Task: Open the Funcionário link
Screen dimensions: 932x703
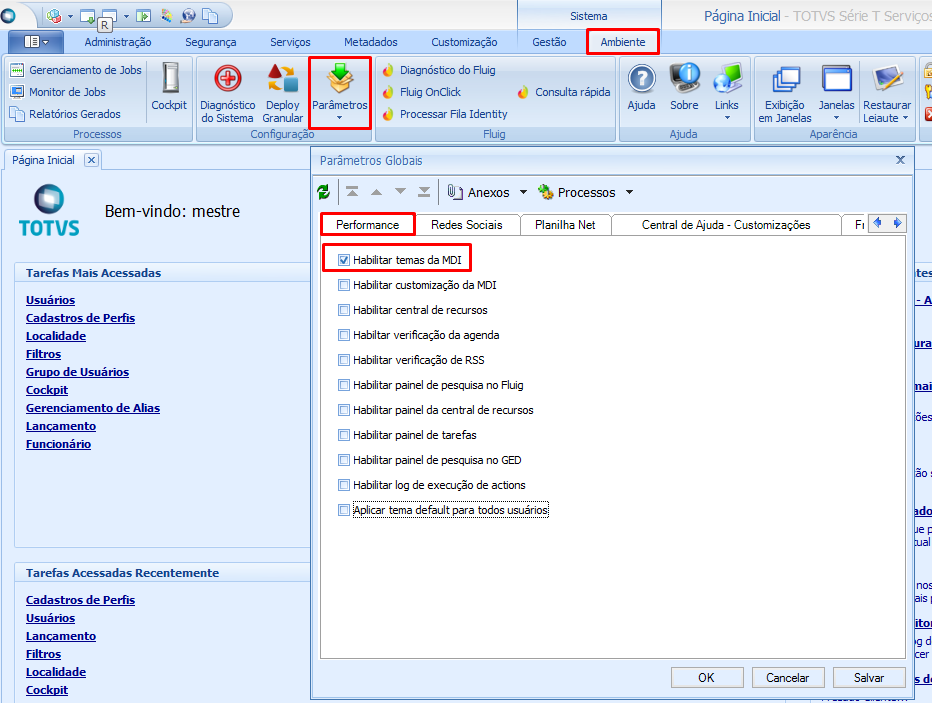Action: (58, 444)
